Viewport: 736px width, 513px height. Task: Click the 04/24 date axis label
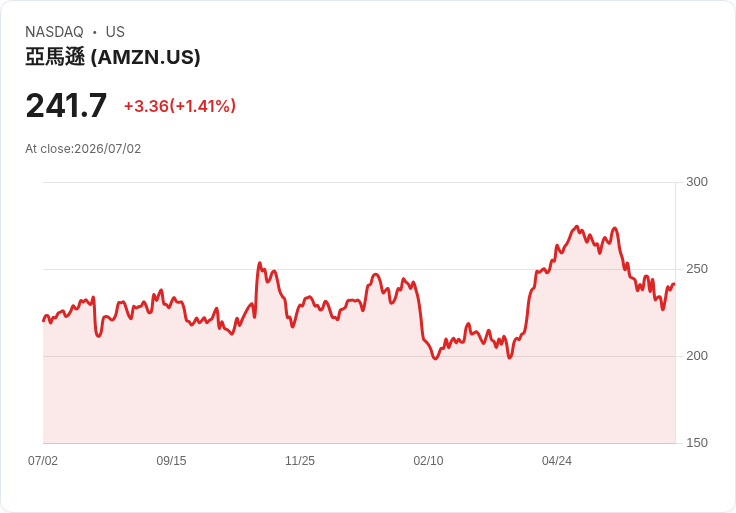pyautogui.click(x=557, y=460)
